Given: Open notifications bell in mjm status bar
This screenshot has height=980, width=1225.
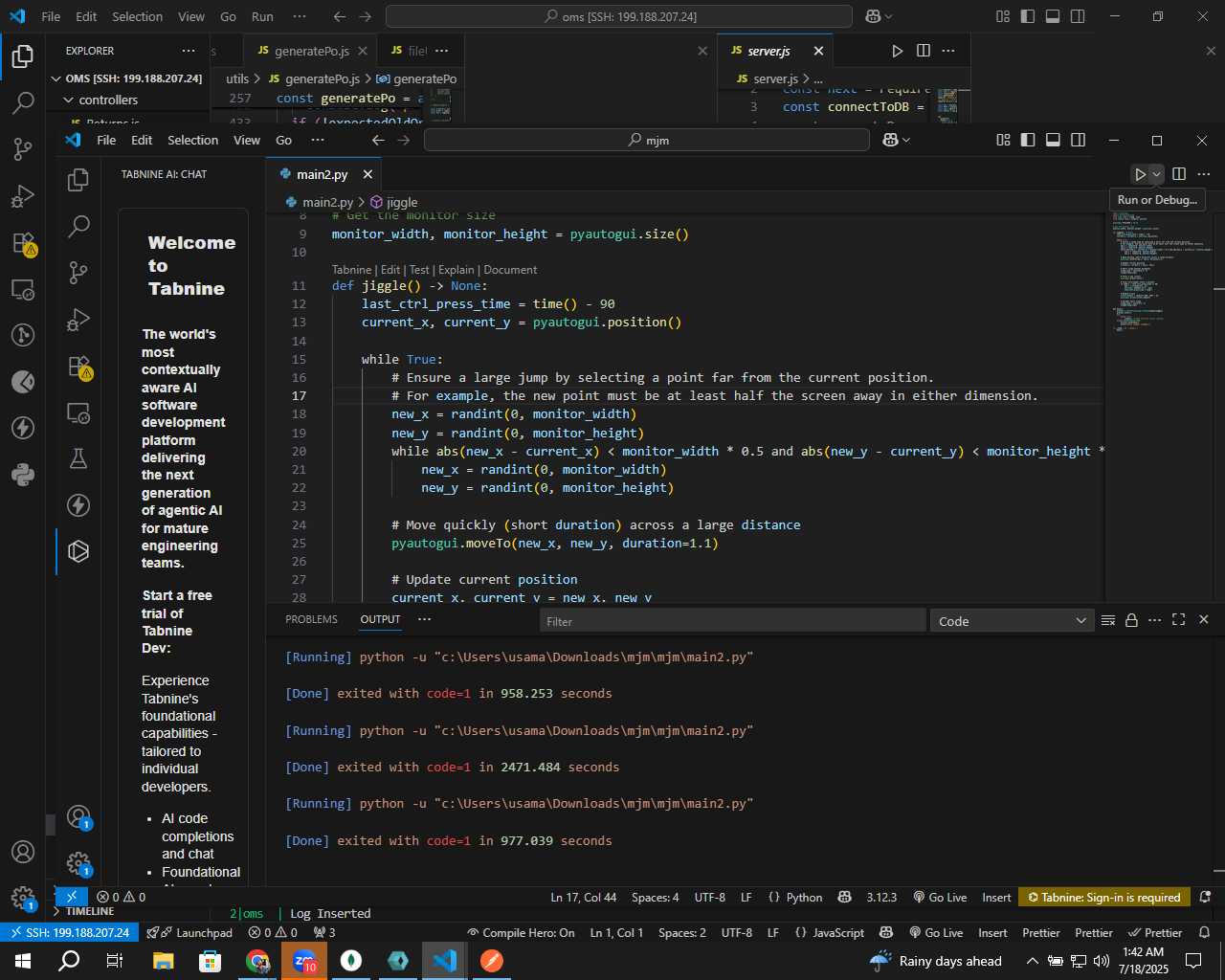Looking at the screenshot, I should coord(1205,897).
